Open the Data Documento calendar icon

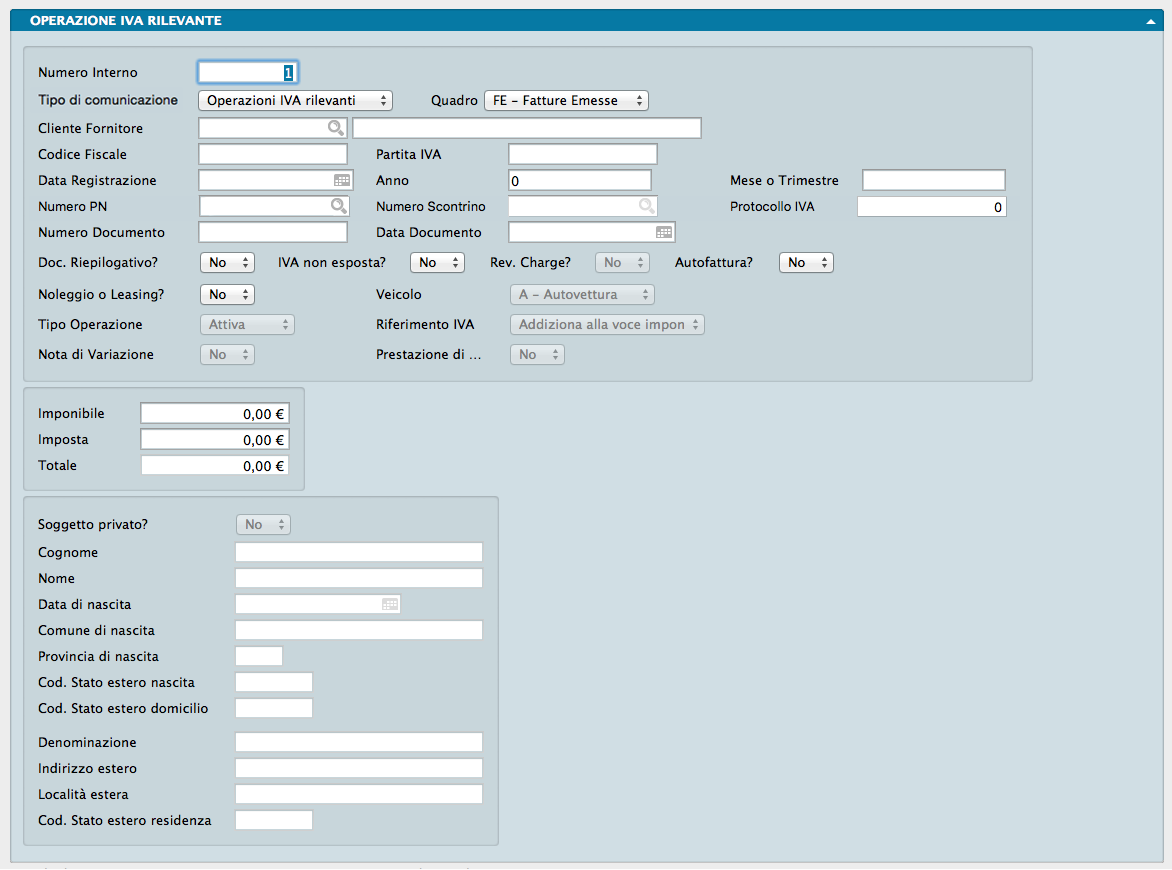click(x=664, y=232)
